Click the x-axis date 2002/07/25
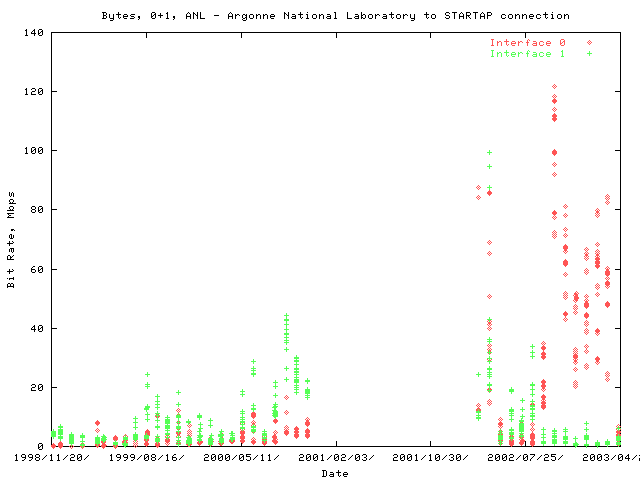640x480 pixels. pos(525,458)
